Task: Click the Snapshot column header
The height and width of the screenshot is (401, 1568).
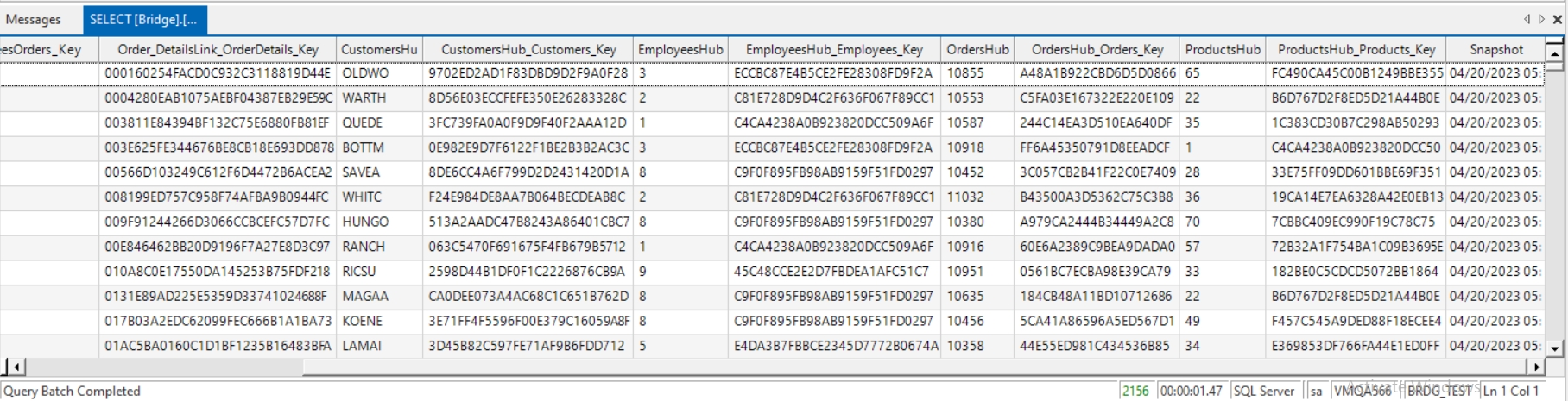Action: 1496,49
